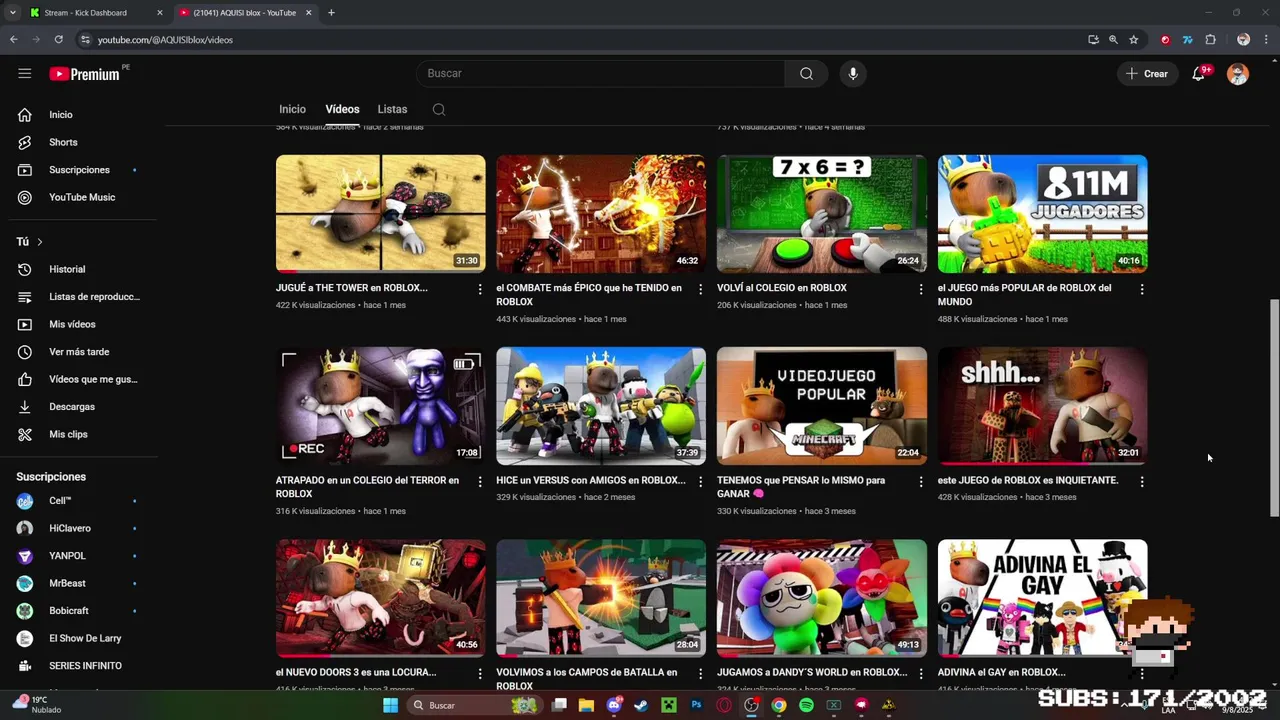Start voice search with the microphone
Screen dimensions: 1280x720
click(x=853, y=73)
